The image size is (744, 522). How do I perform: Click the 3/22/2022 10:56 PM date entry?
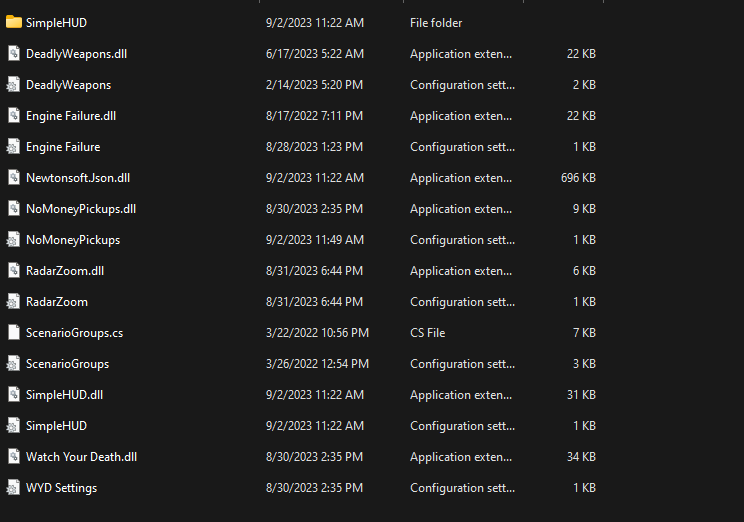pyautogui.click(x=317, y=333)
